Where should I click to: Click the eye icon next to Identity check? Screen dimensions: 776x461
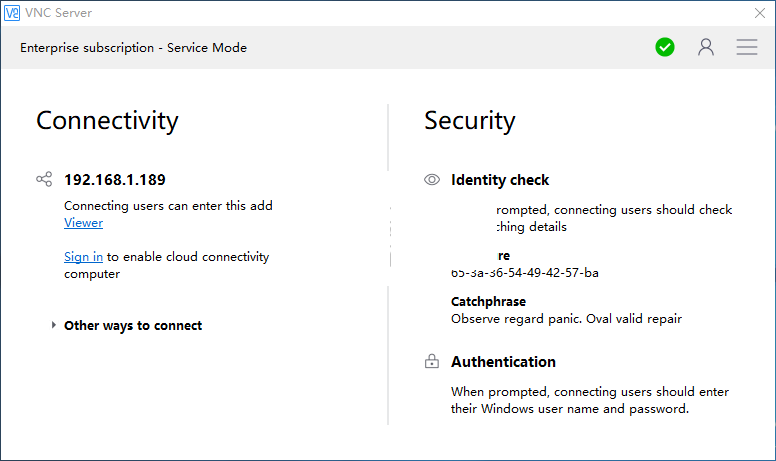coord(432,180)
